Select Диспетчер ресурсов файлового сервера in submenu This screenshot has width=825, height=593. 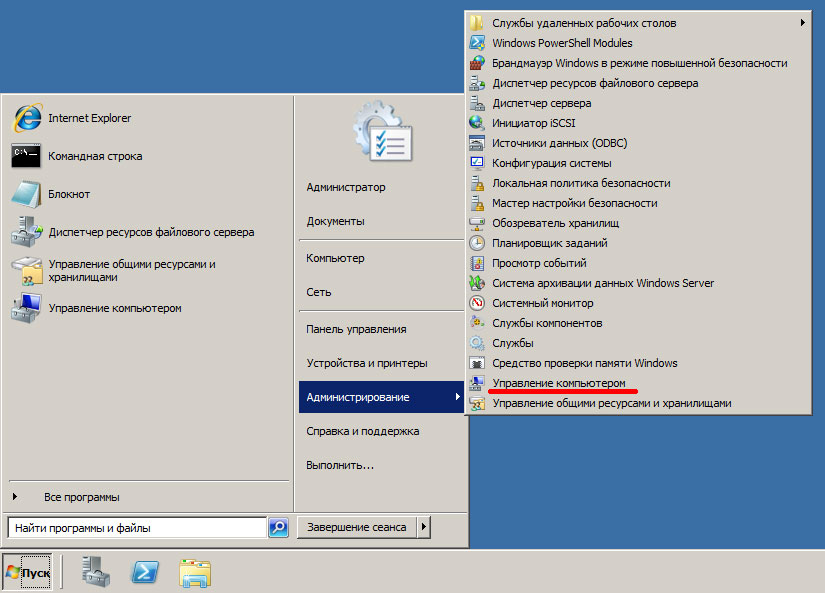pos(595,83)
